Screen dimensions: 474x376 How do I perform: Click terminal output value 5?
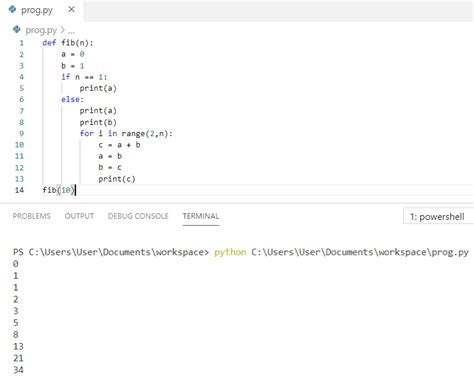16,323
